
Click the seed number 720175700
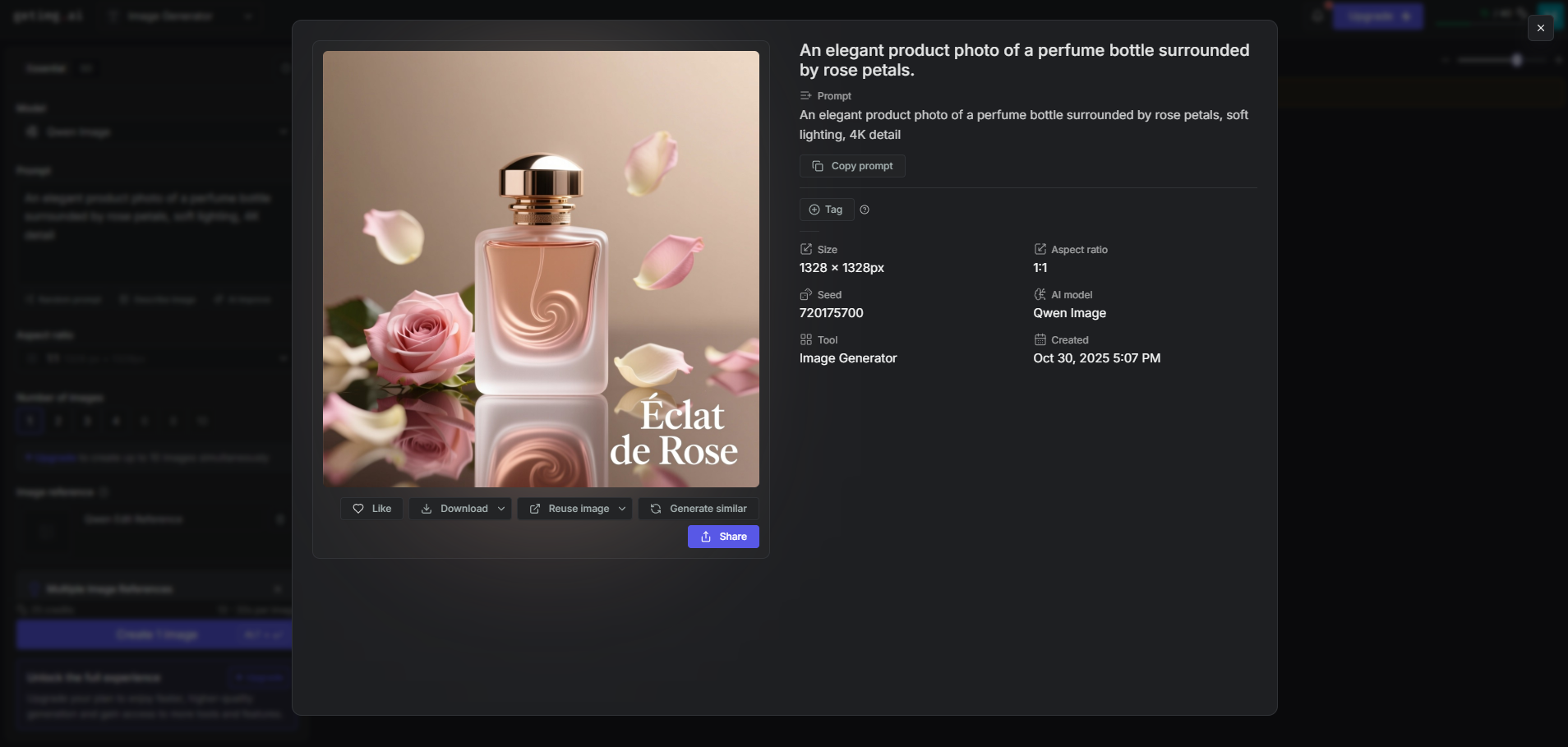(831, 313)
